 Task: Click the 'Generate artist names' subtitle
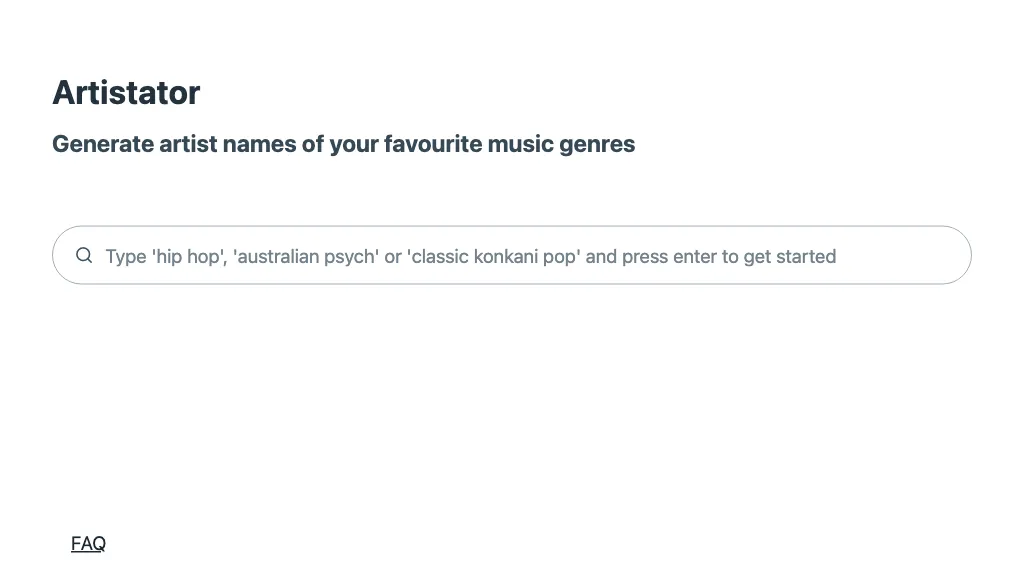(343, 144)
